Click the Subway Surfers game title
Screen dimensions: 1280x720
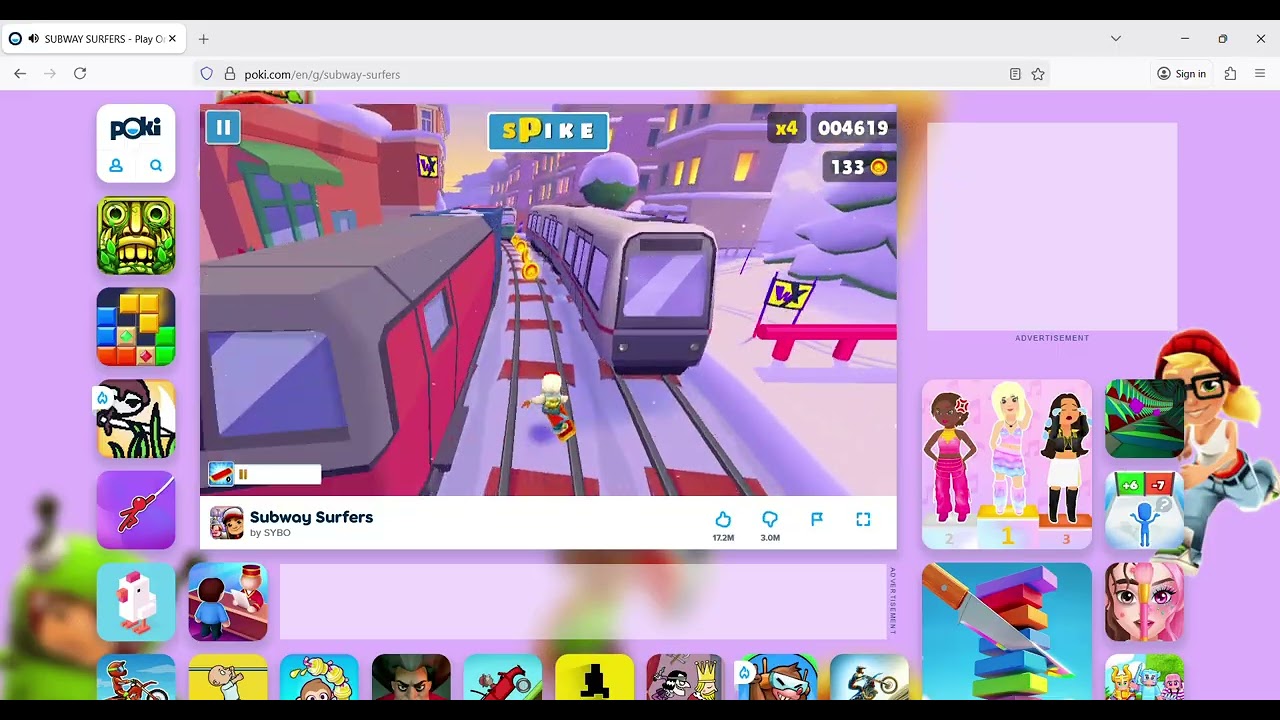coord(311,517)
